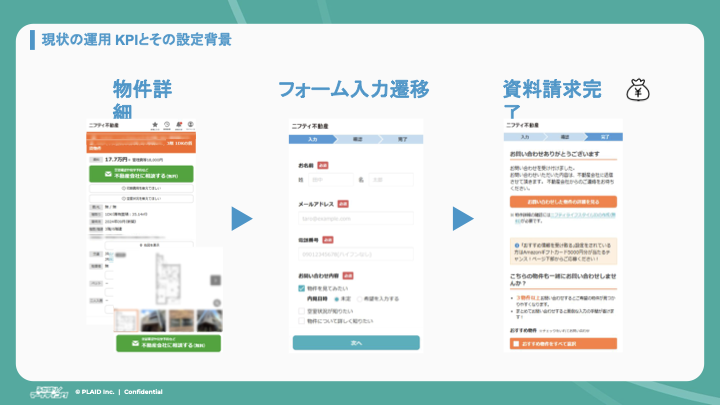
Task: Open browsing history via the clock icon
Action: pos(167,125)
